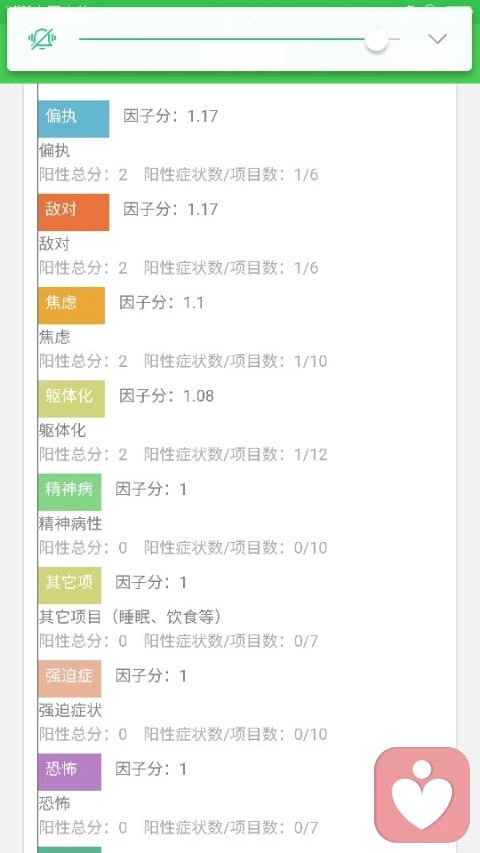Image resolution: width=480 pixels, height=853 pixels.
Task: Tap the 焦虑 阳性症状数 1/10 line
Action: [x=236, y=361]
